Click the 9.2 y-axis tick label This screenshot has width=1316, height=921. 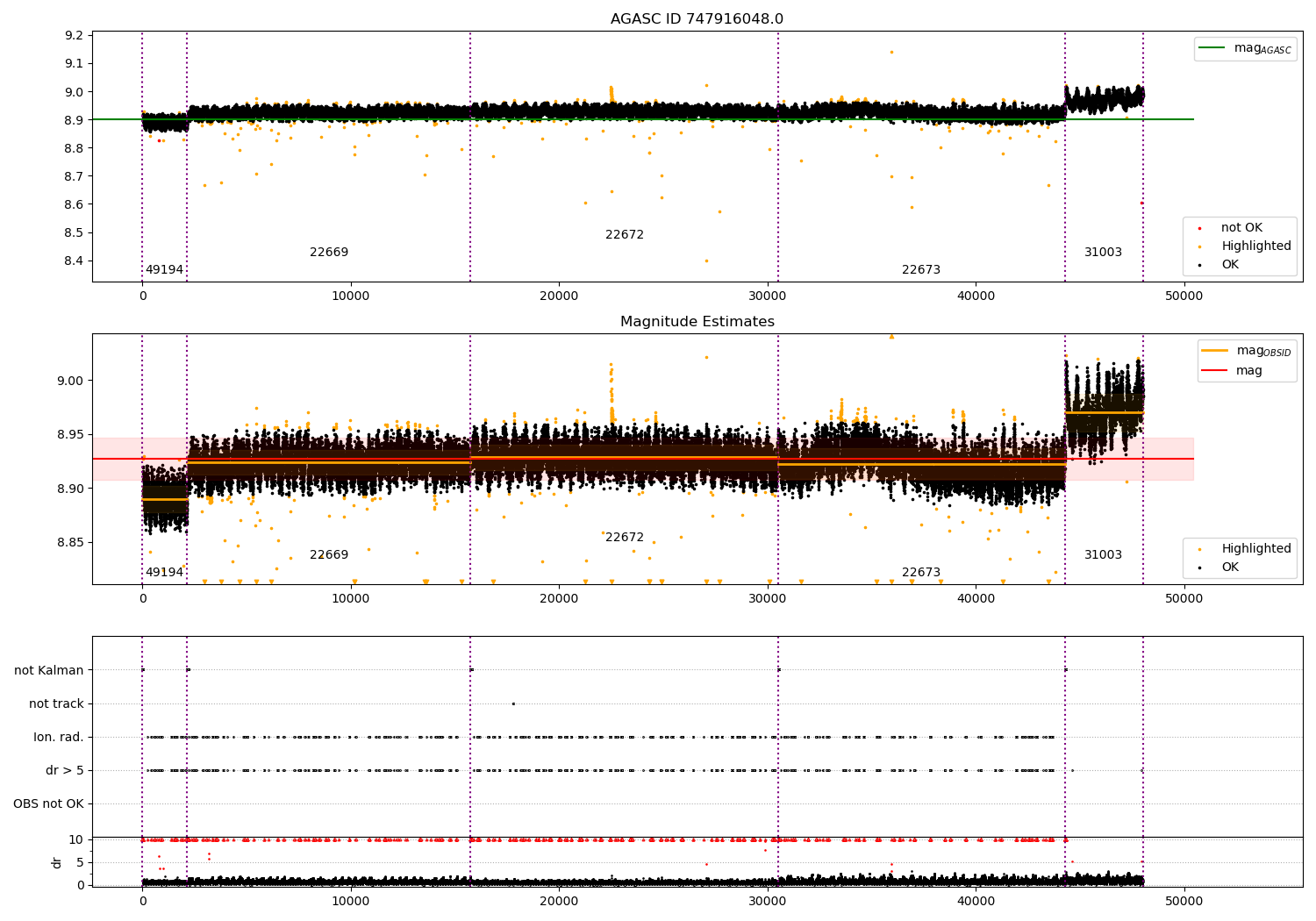click(75, 36)
